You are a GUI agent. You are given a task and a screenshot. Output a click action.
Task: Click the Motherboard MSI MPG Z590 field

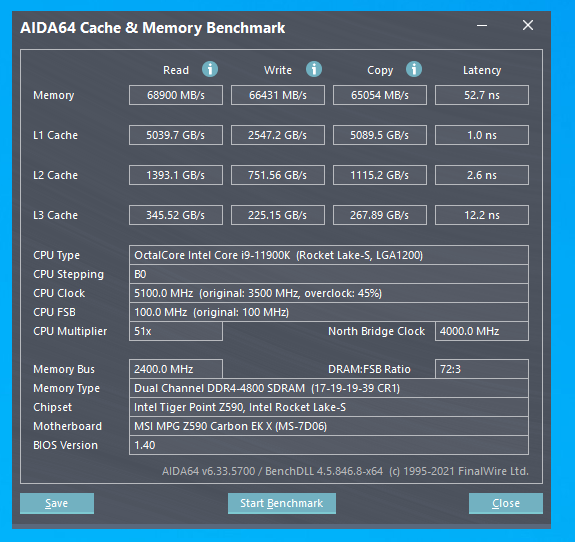point(329,426)
